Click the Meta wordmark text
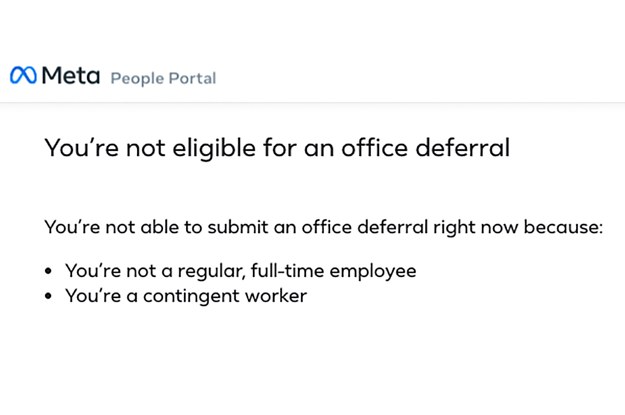The image size is (625, 415). (71, 75)
